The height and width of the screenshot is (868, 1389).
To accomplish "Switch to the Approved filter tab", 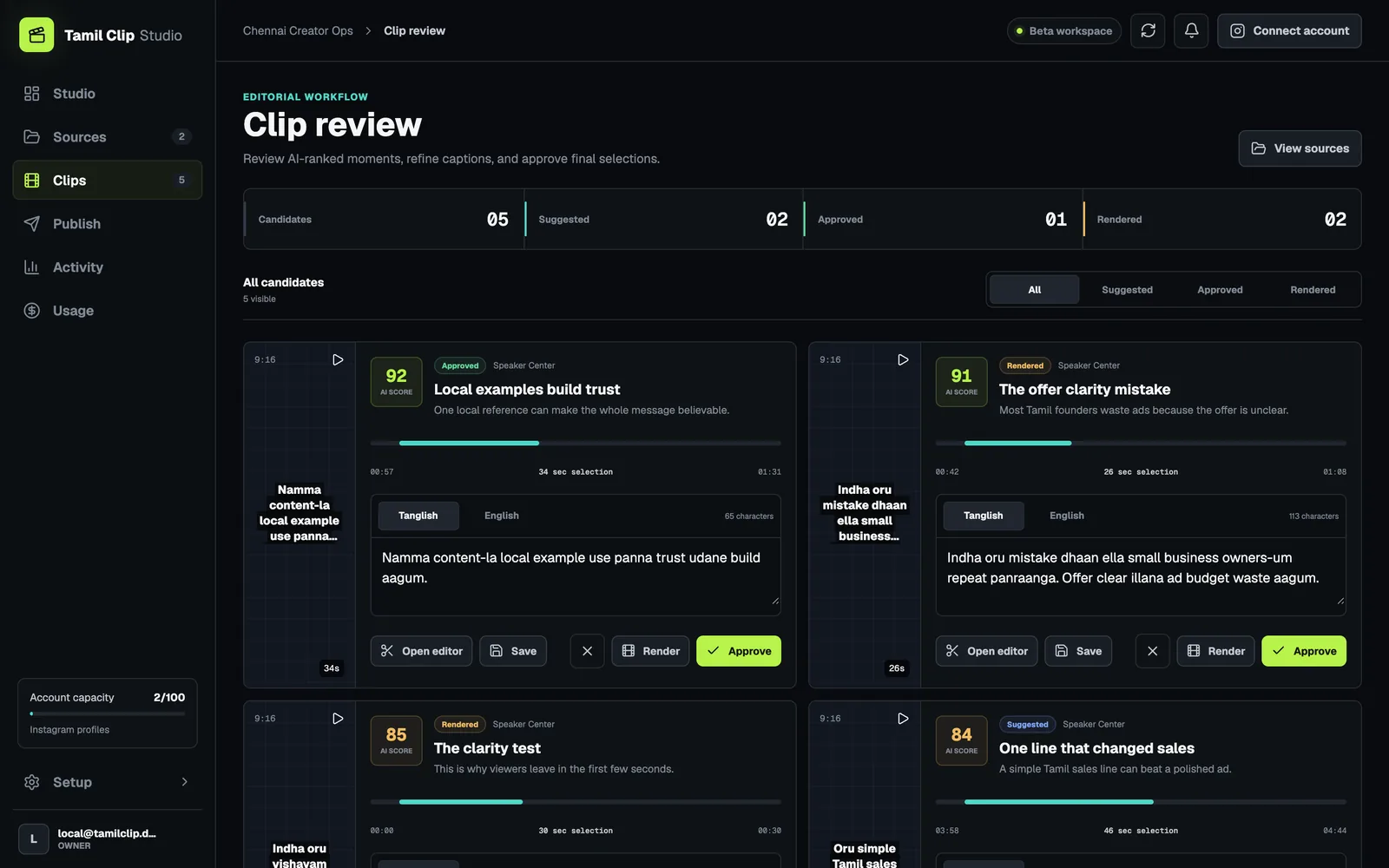I will [1220, 290].
